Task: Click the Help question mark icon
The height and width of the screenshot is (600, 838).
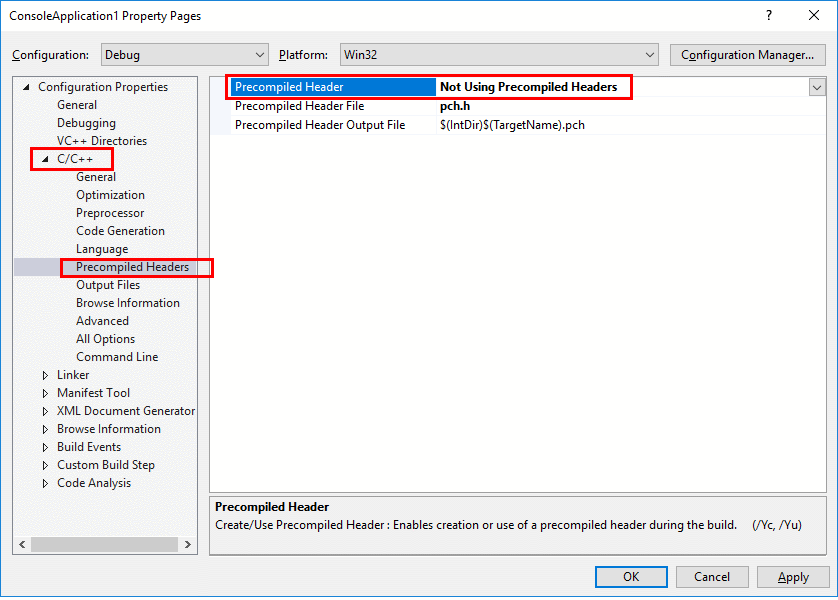Action: (770, 15)
